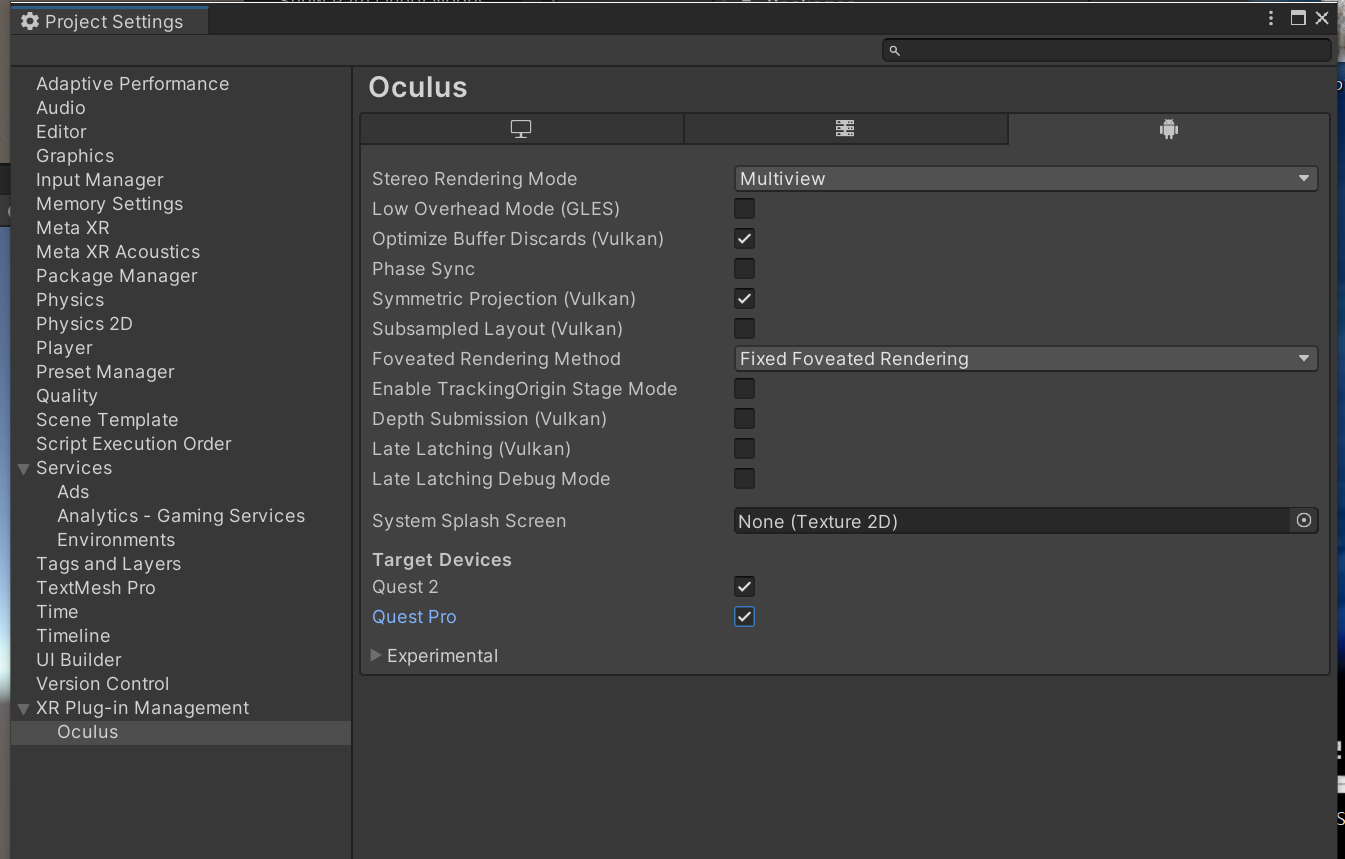Open Version Control settings
This screenshot has height=859, width=1345.
(x=102, y=684)
